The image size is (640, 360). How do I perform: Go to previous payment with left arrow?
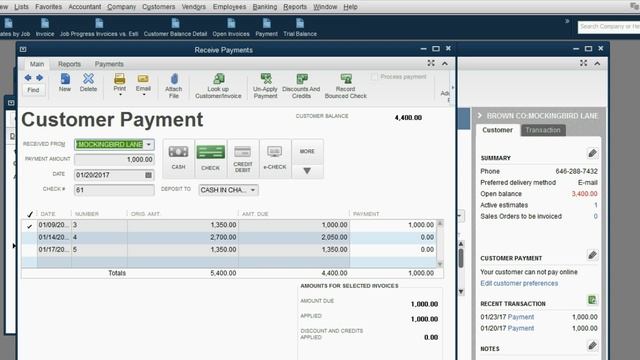point(28,78)
